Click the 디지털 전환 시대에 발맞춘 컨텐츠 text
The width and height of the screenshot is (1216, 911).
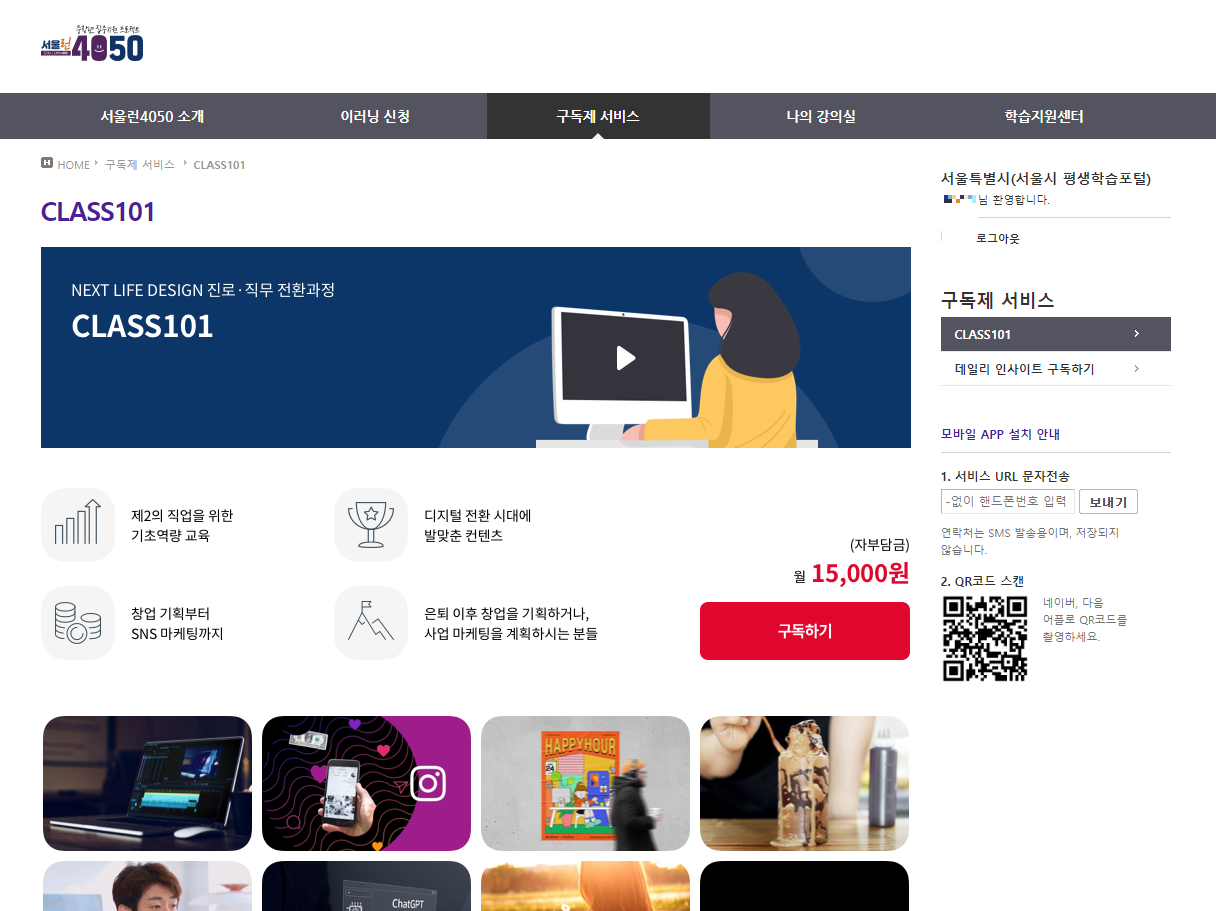pyautogui.click(x=477, y=525)
